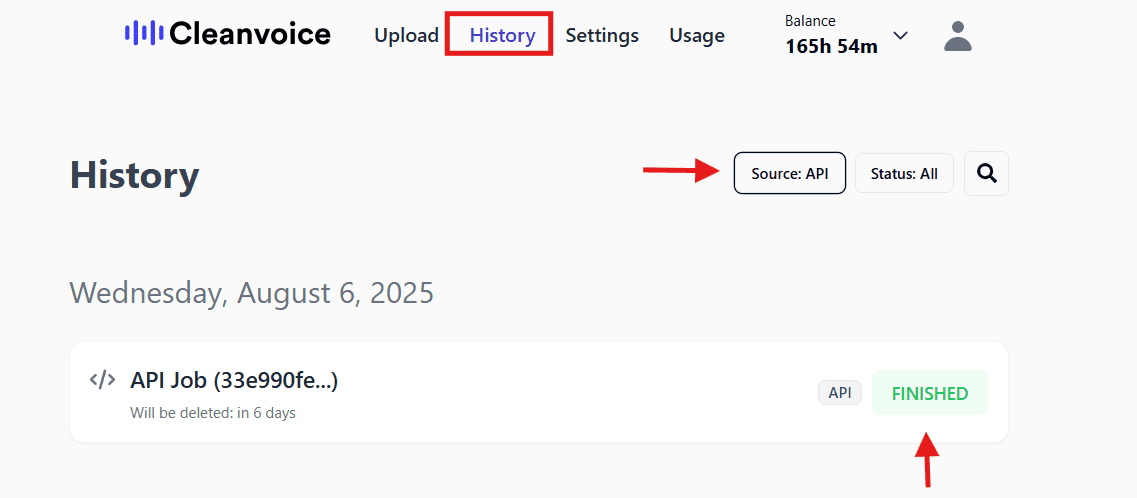Screen dimensions: 1137x498
Task: Open the user profile avatar icon
Action: click(x=958, y=36)
